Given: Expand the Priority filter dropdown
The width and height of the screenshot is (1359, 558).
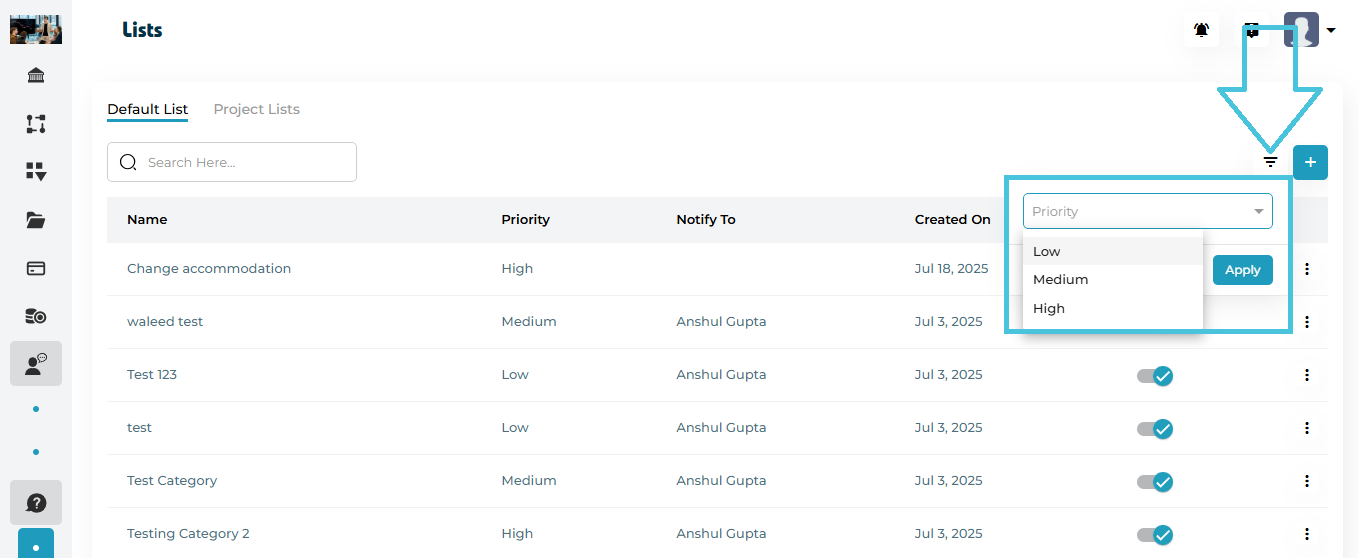Looking at the screenshot, I should point(1147,211).
